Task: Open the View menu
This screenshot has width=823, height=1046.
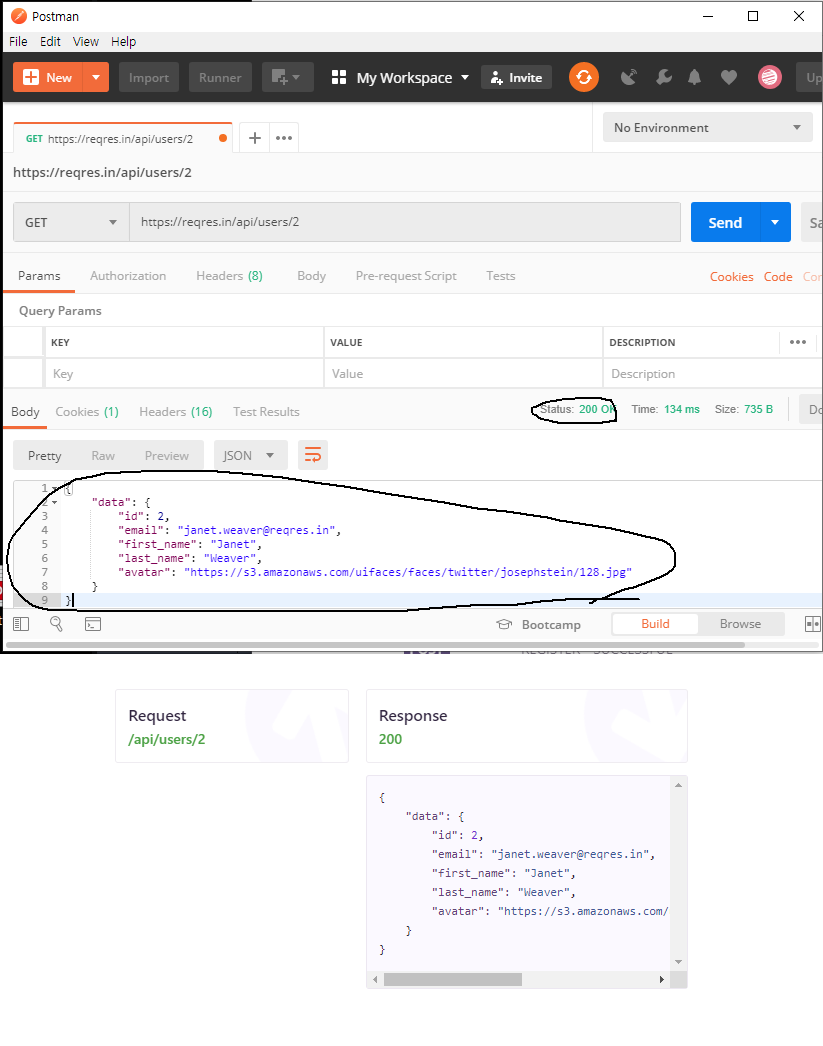Action: 85,41
